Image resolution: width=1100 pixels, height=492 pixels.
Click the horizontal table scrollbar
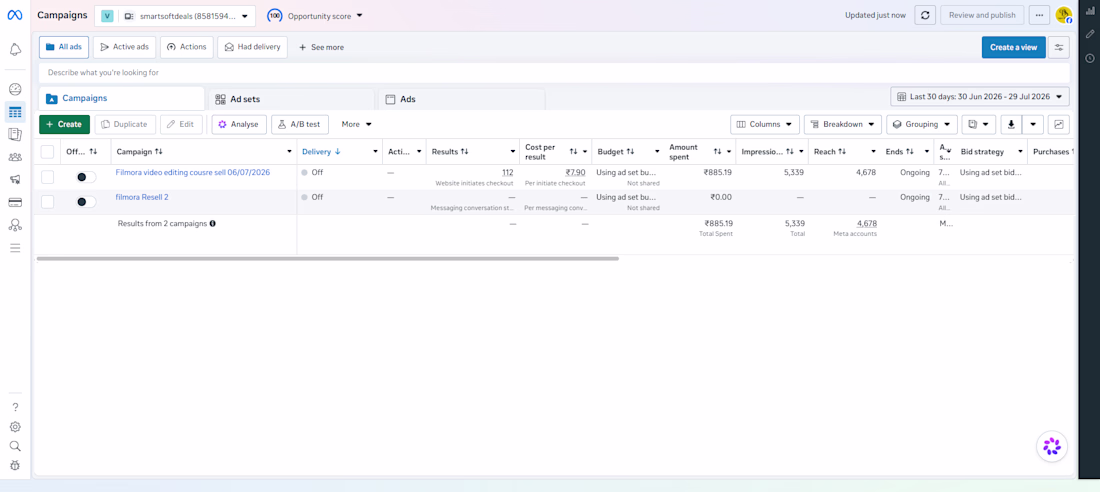coord(328,259)
